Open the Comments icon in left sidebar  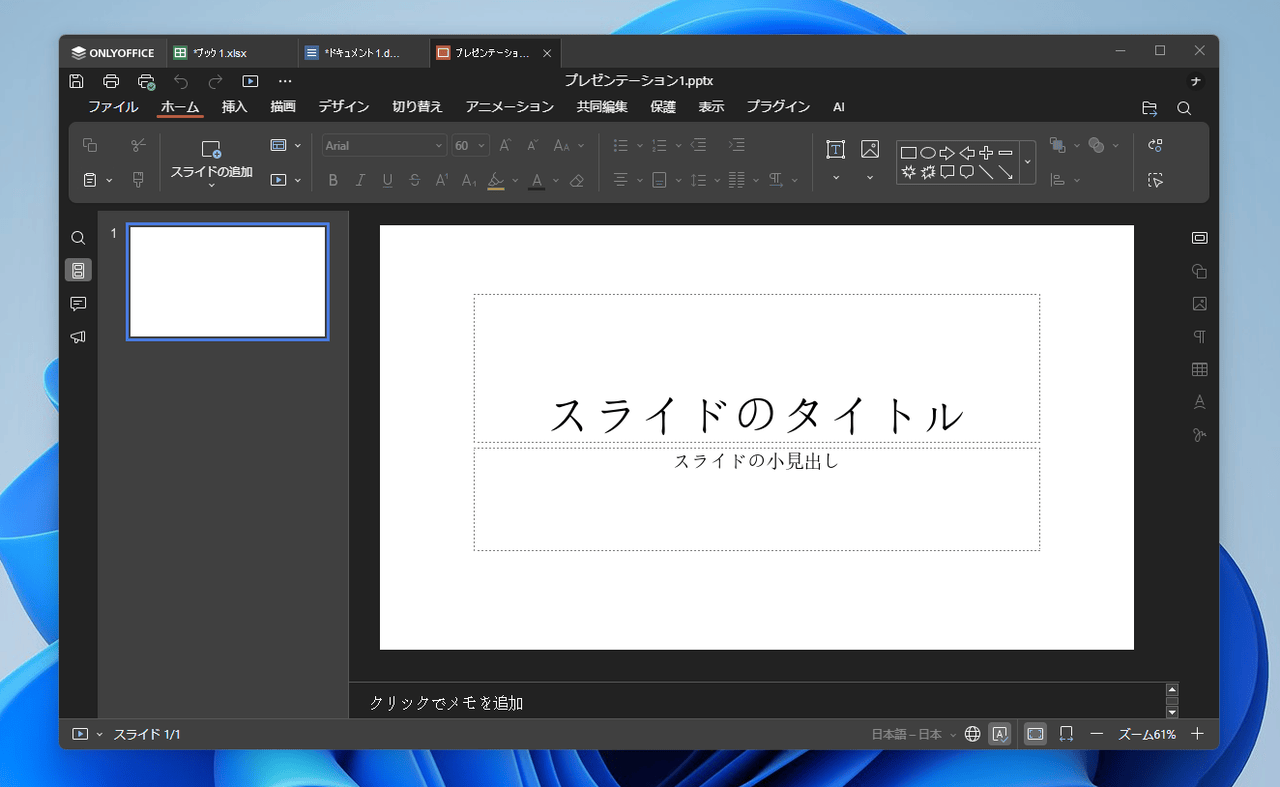click(x=78, y=303)
